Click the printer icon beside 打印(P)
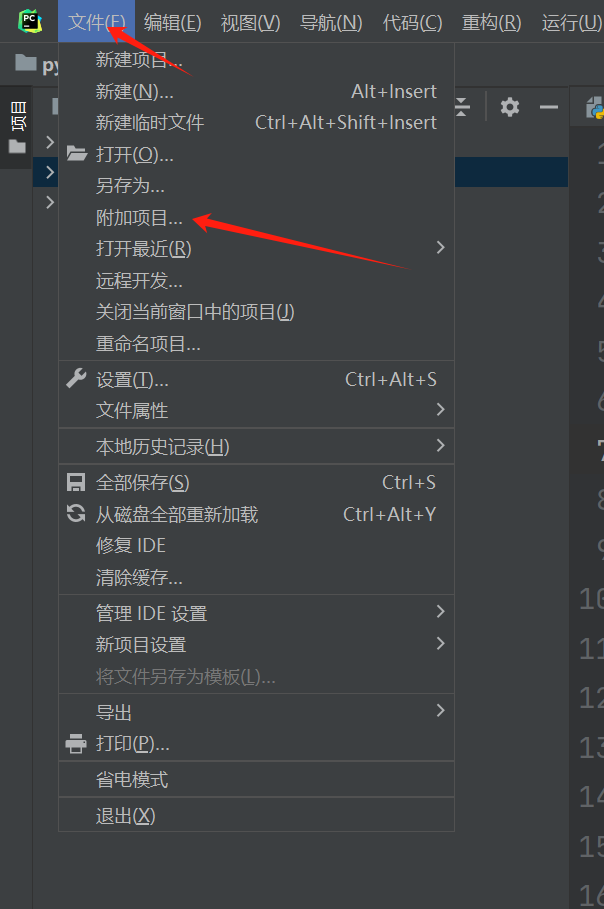604x909 pixels. (76, 743)
